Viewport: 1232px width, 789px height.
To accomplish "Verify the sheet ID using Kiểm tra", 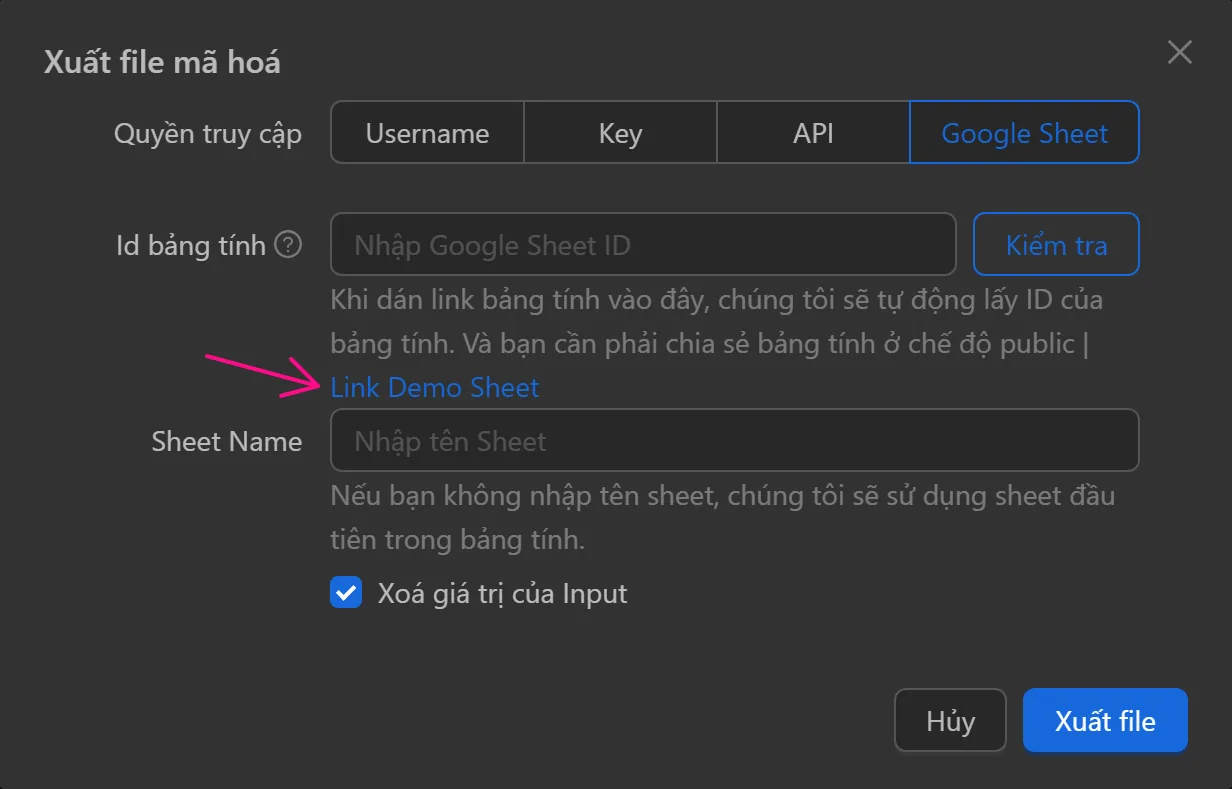I will click(x=1056, y=244).
